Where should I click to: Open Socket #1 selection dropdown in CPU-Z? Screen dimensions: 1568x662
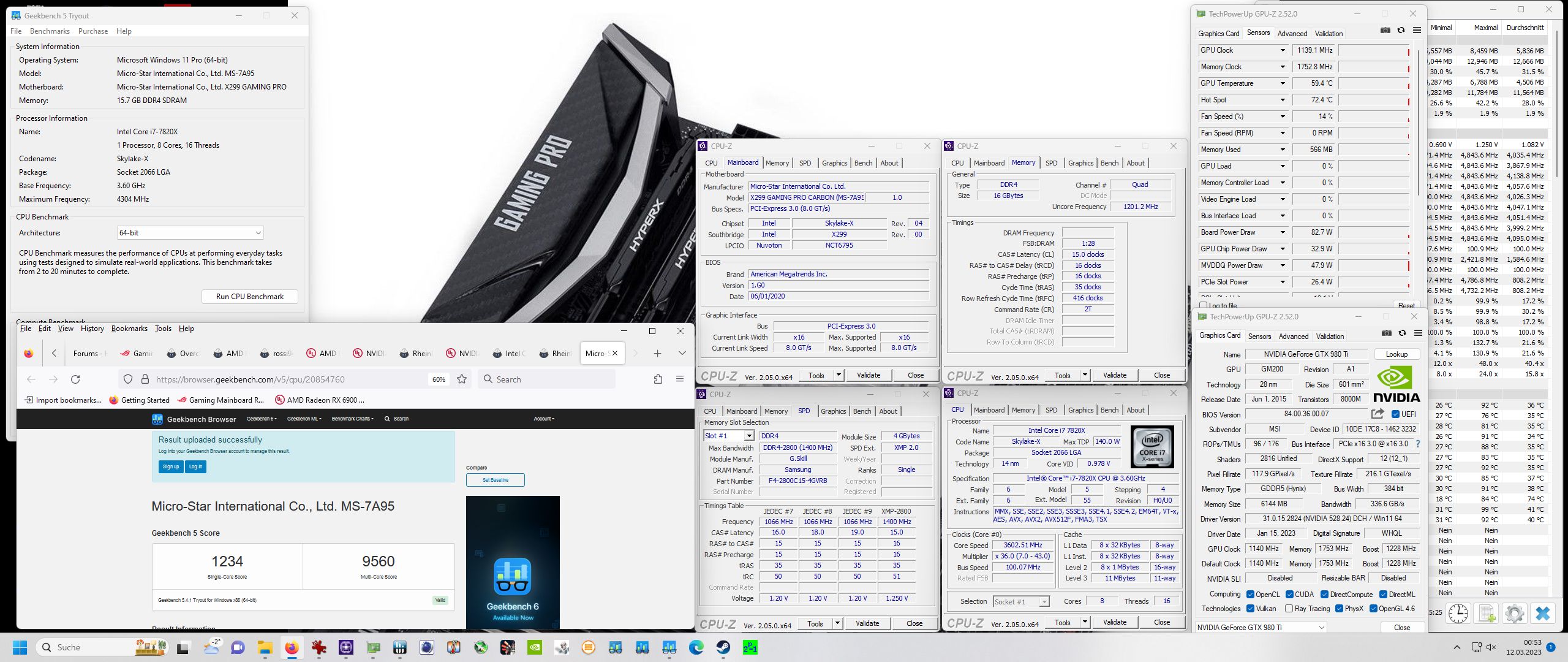pos(1021,602)
